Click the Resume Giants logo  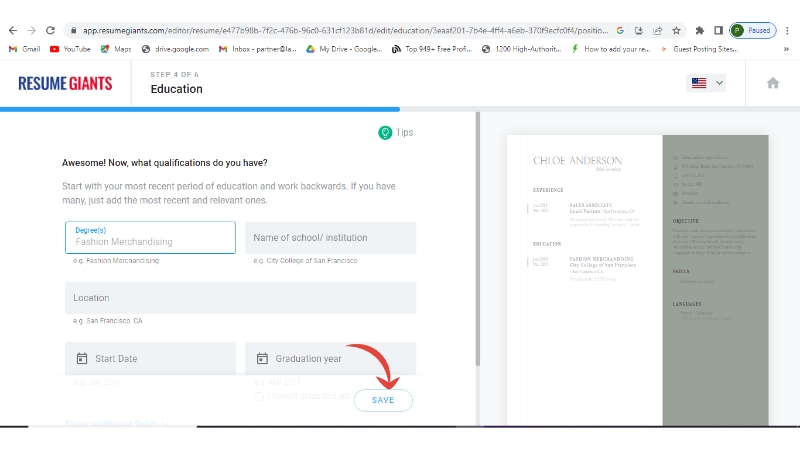[65, 83]
